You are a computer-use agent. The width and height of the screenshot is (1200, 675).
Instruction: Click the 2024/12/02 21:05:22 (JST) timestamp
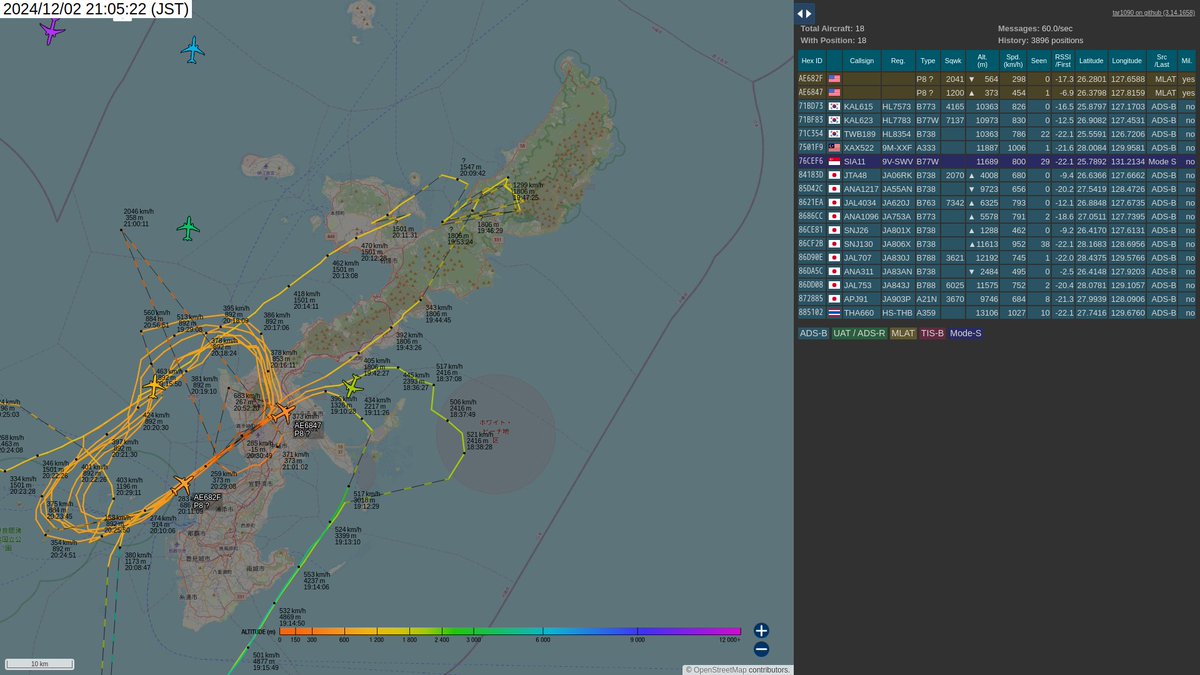[96, 9]
